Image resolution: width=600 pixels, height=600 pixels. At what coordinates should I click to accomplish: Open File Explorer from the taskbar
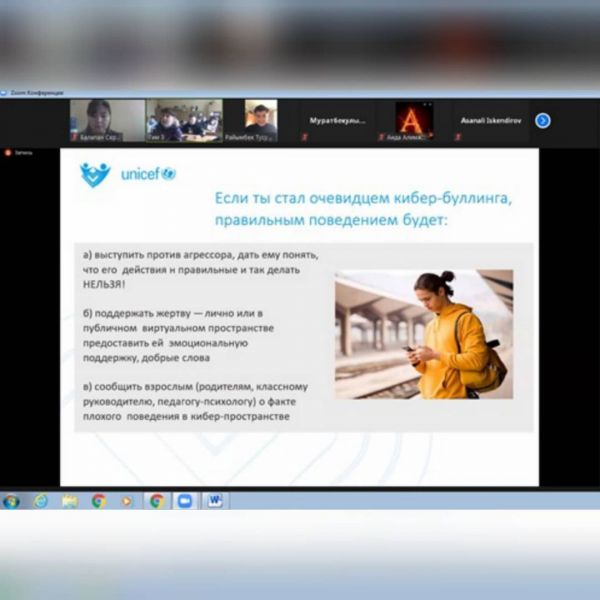click(x=69, y=501)
